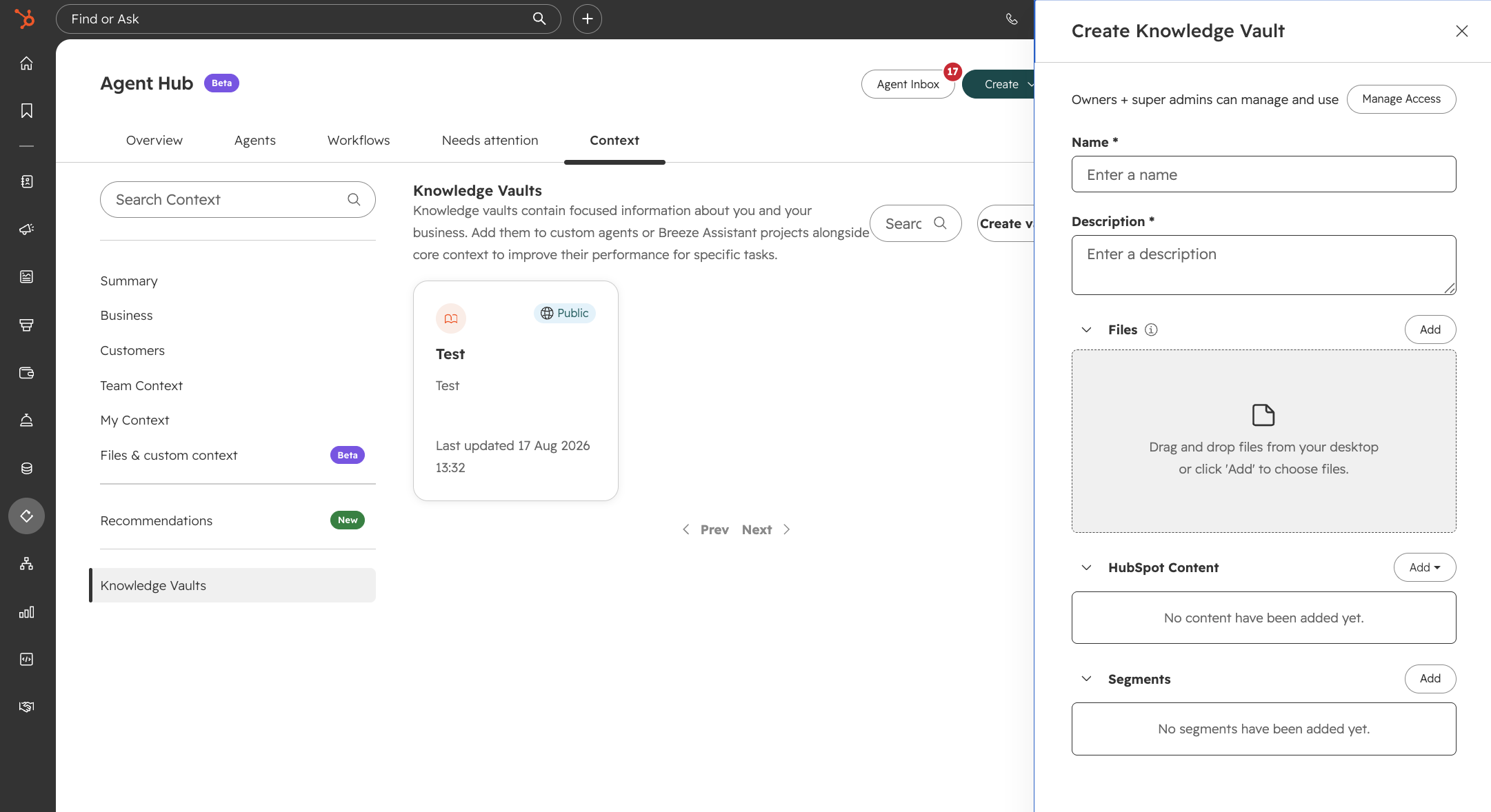Open the Automation hierarchy icon
This screenshot has height=812, width=1491.
tap(26, 564)
